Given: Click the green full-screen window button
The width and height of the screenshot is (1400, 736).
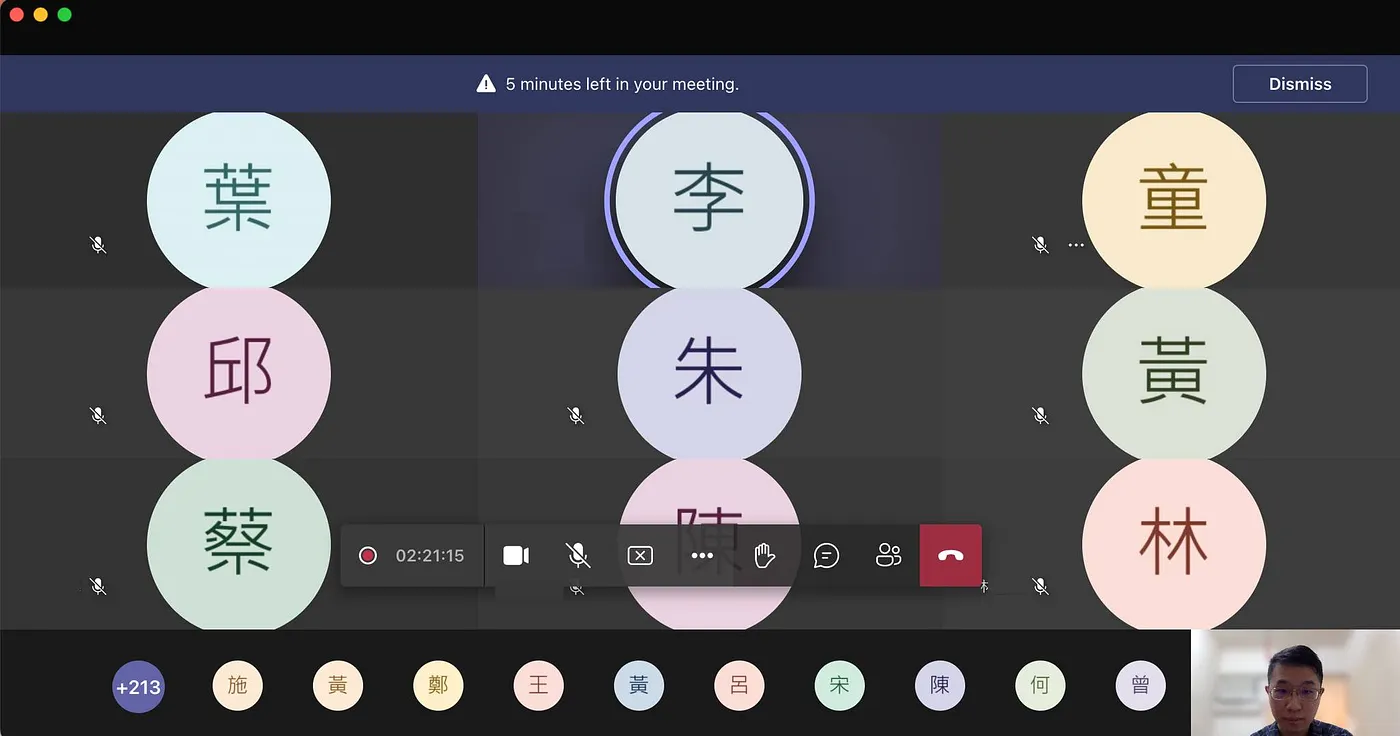Looking at the screenshot, I should click(65, 14).
